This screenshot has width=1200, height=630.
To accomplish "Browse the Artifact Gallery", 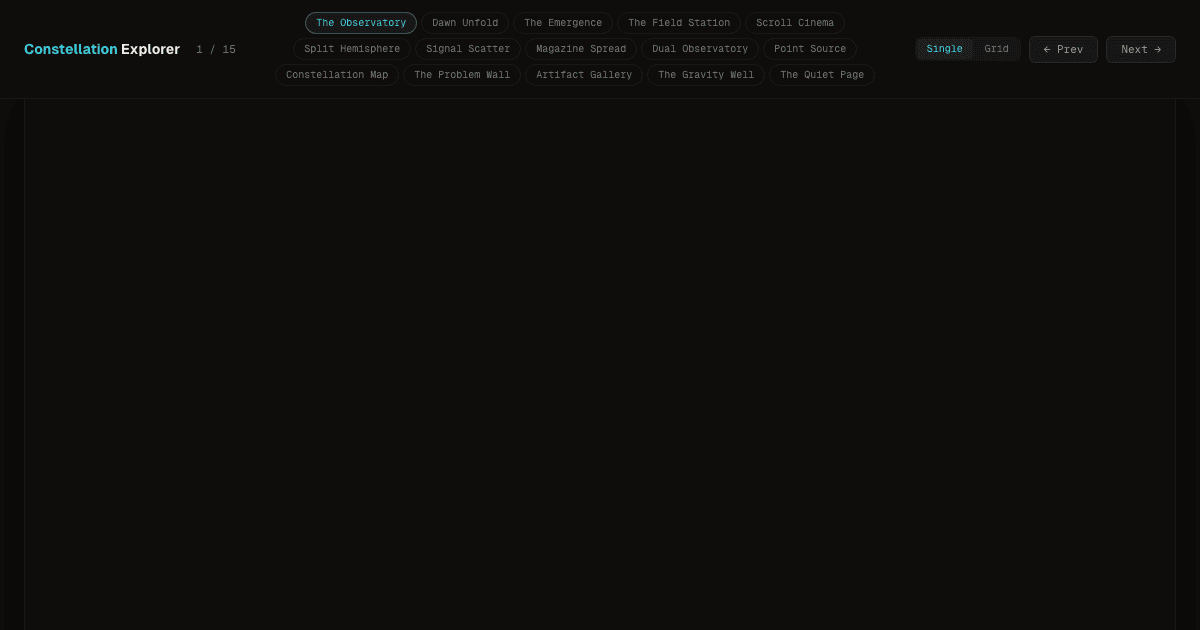I will (x=584, y=74).
